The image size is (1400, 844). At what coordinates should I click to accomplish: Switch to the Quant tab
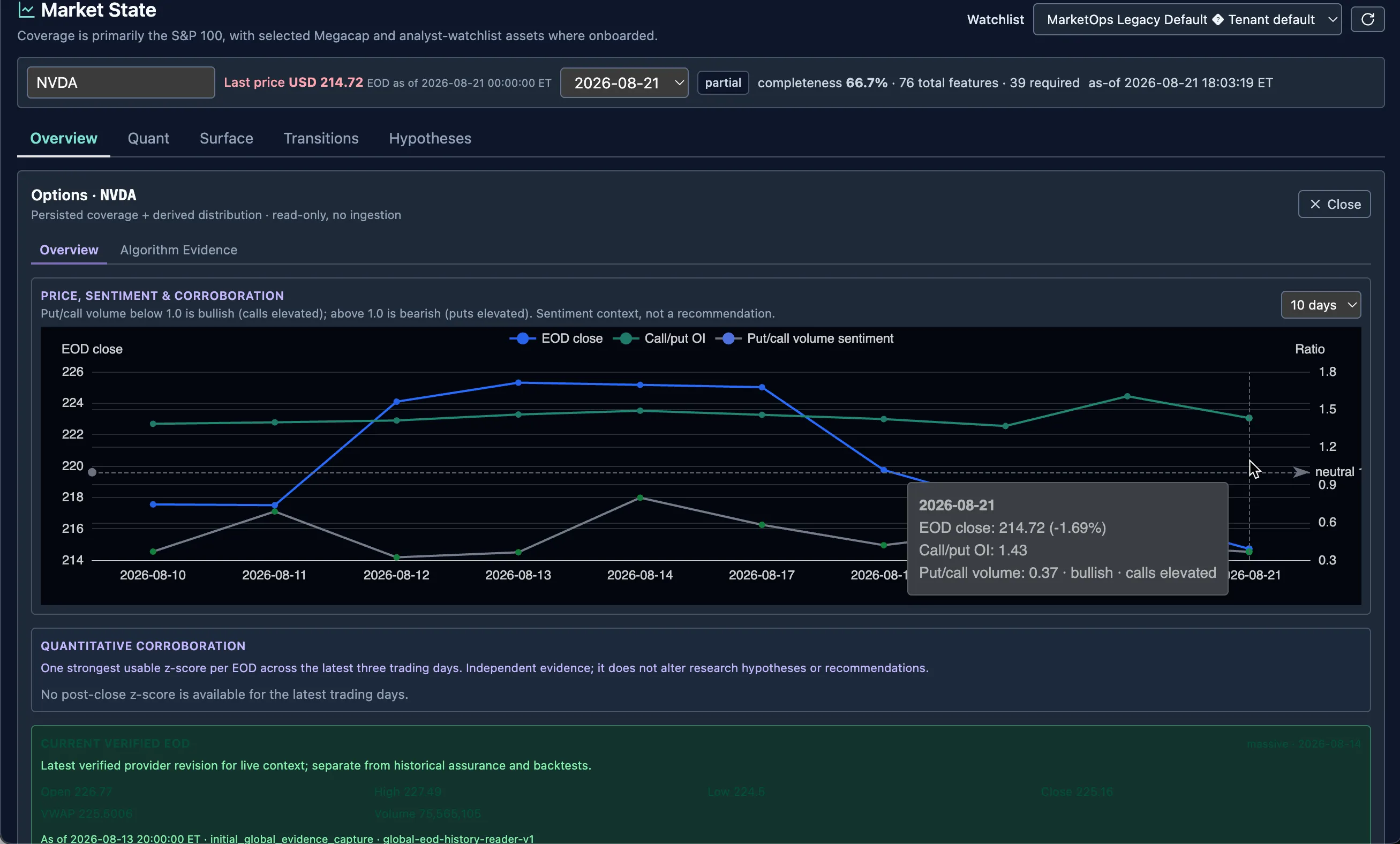point(148,138)
